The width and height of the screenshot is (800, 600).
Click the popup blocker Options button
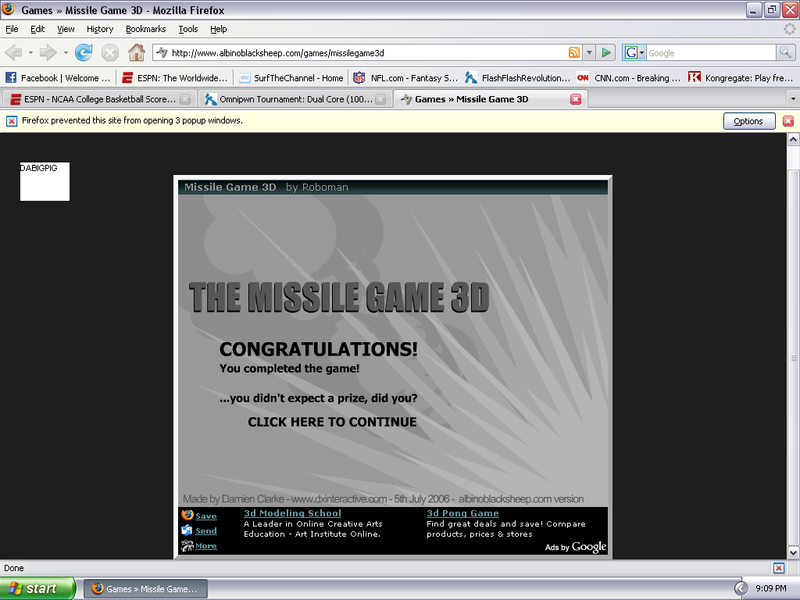point(748,121)
